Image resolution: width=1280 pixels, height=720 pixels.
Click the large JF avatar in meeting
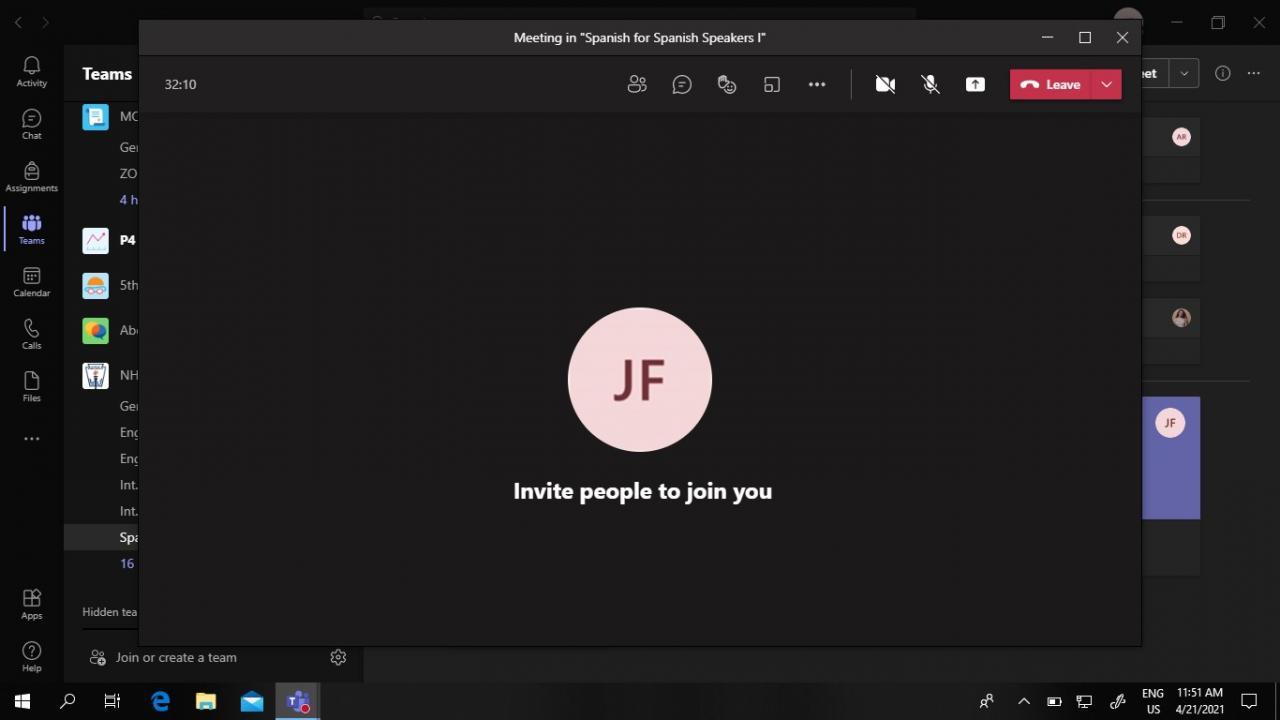coord(640,380)
